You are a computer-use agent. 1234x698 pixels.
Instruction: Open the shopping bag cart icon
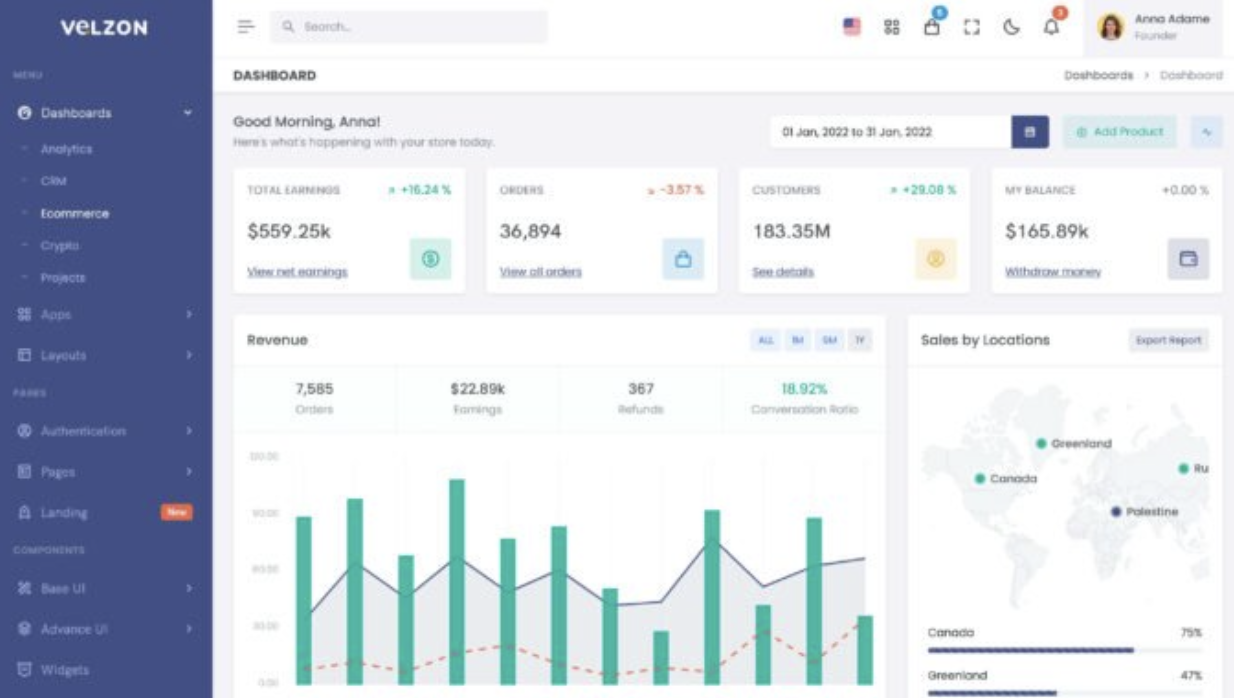click(x=932, y=27)
